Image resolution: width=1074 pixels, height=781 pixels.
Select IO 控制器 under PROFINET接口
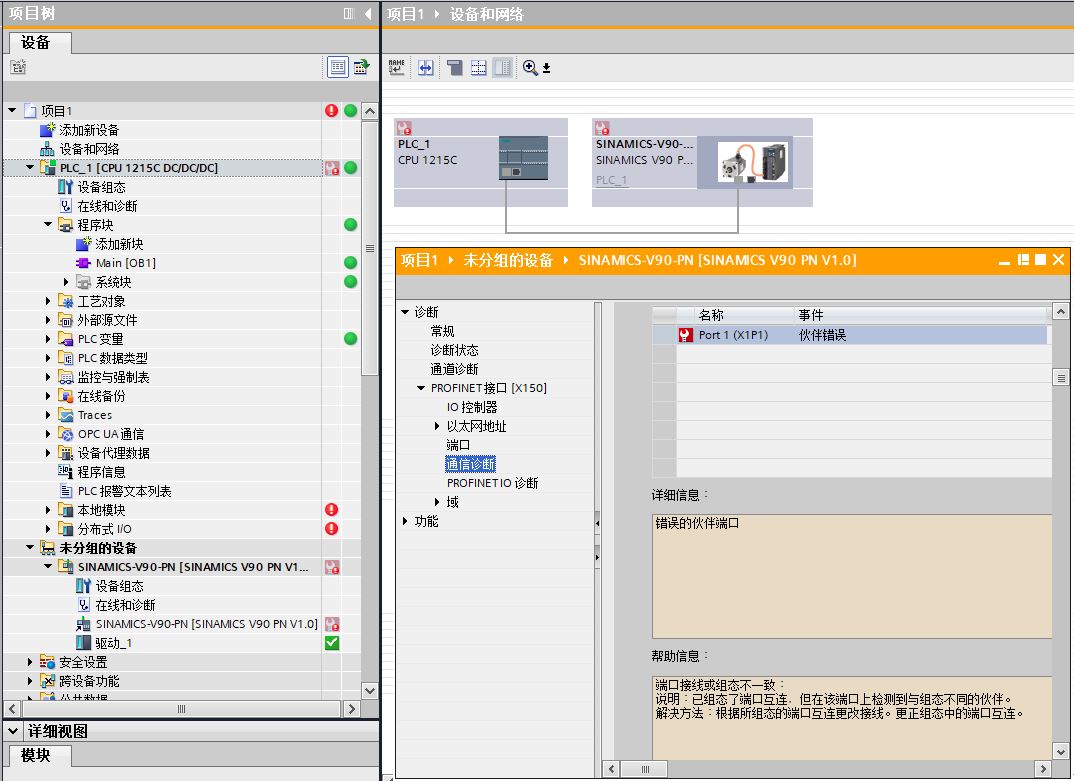473,407
